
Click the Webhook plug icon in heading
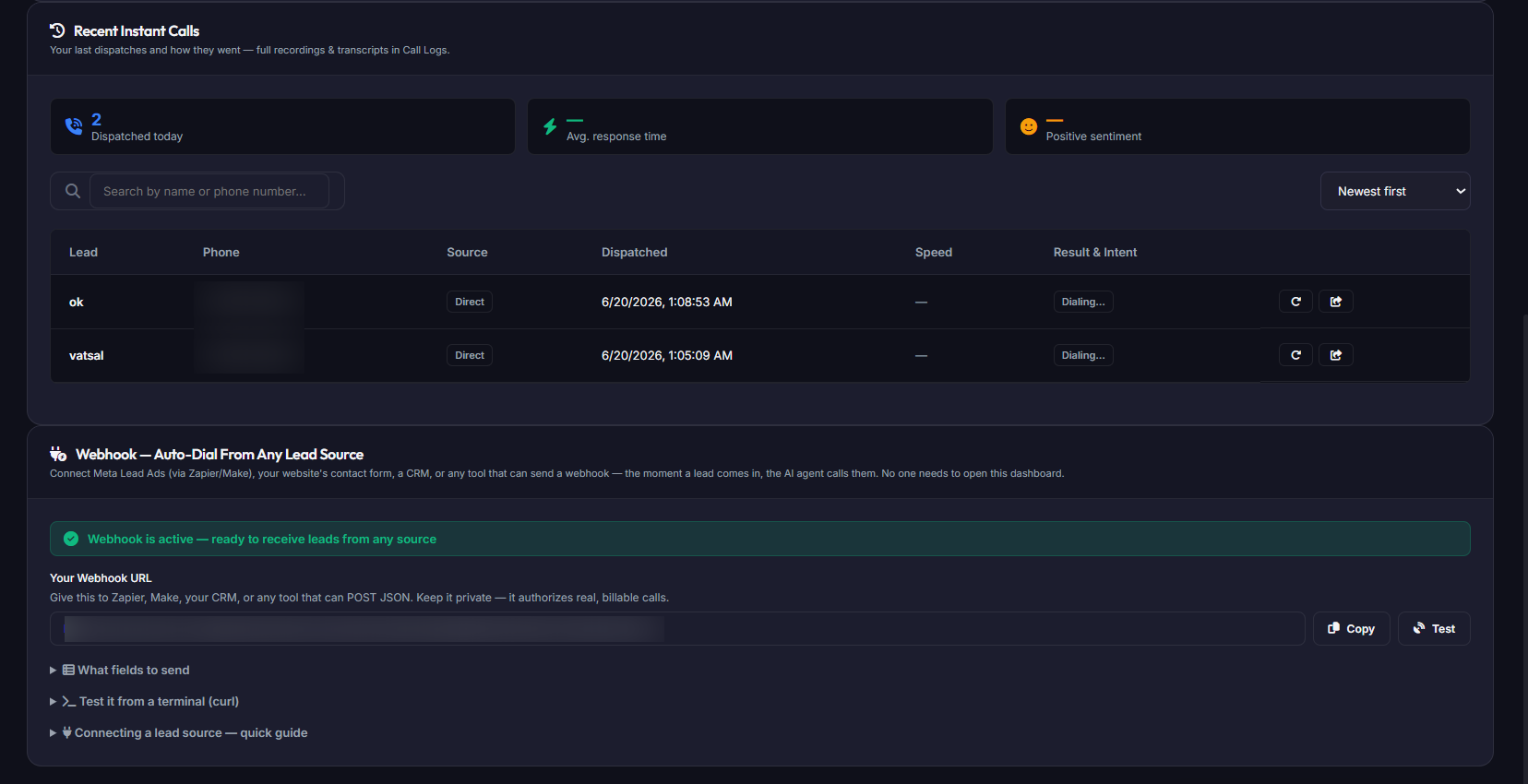point(58,454)
